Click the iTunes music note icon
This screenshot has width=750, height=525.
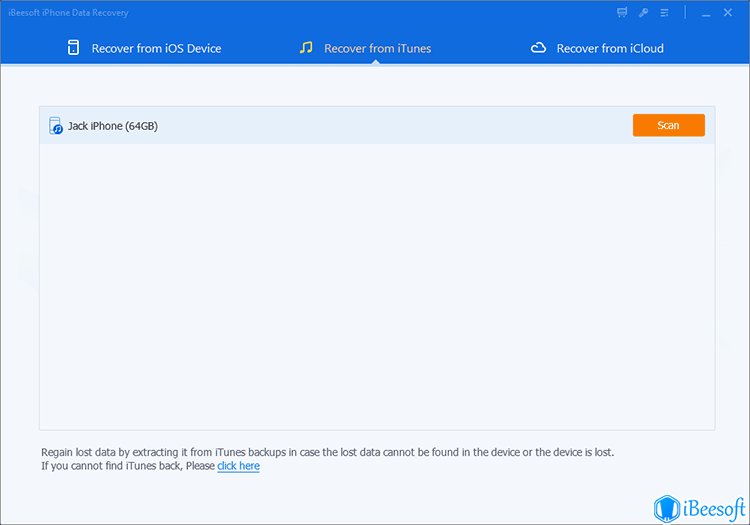point(306,47)
